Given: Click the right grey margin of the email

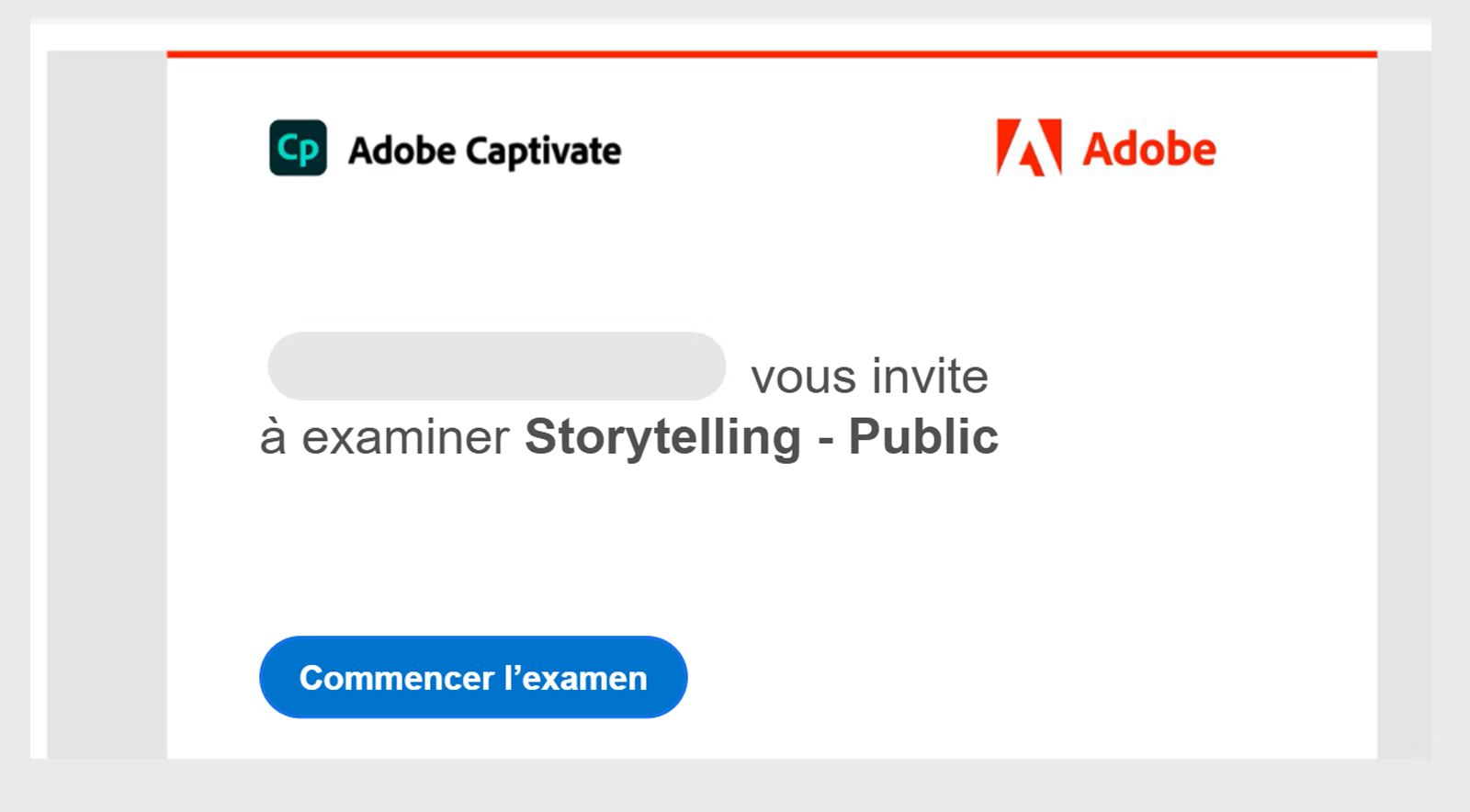Looking at the screenshot, I should click(1404, 404).
